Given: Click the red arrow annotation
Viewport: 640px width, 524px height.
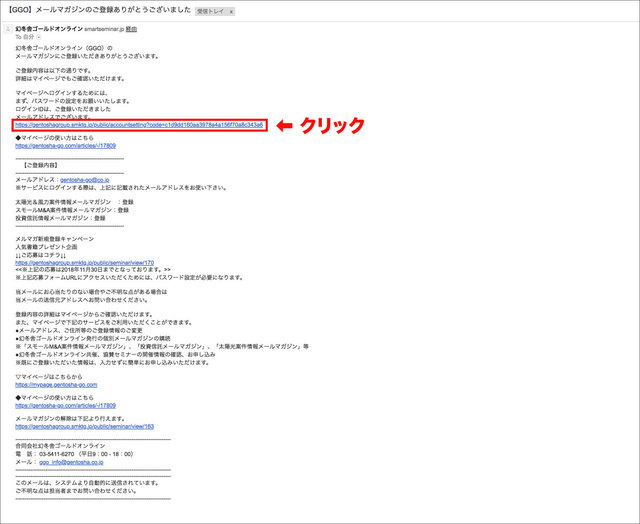Looking at the screenshot, I should pyautogui.click(x=284, y=126).
